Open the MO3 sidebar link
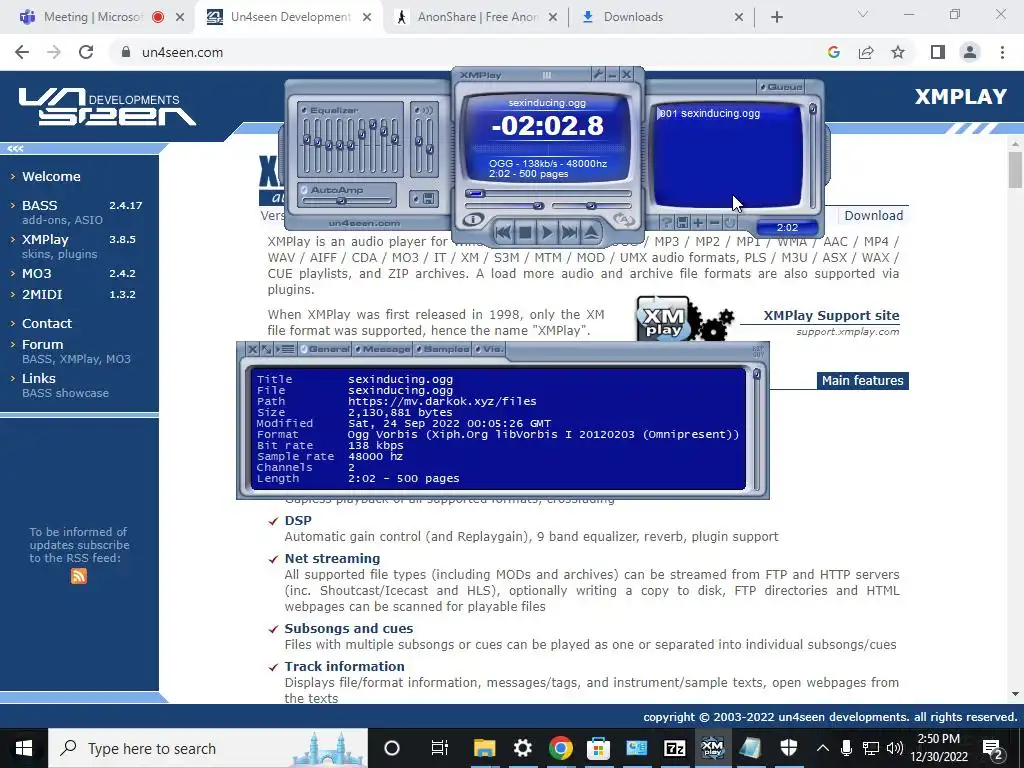Image resolution: width=1024 pixels, height=768 pixels. tap(37, 273)
